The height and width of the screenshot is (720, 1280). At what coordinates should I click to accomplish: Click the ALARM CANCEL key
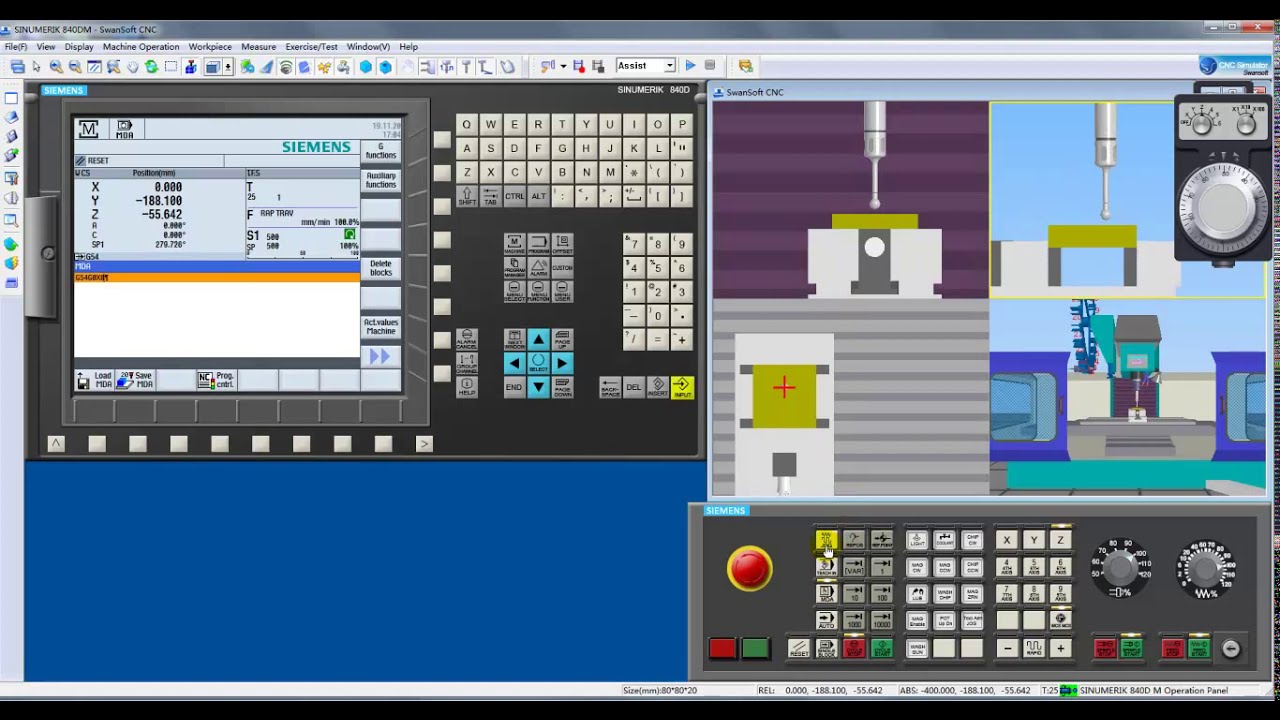point(466,340)
